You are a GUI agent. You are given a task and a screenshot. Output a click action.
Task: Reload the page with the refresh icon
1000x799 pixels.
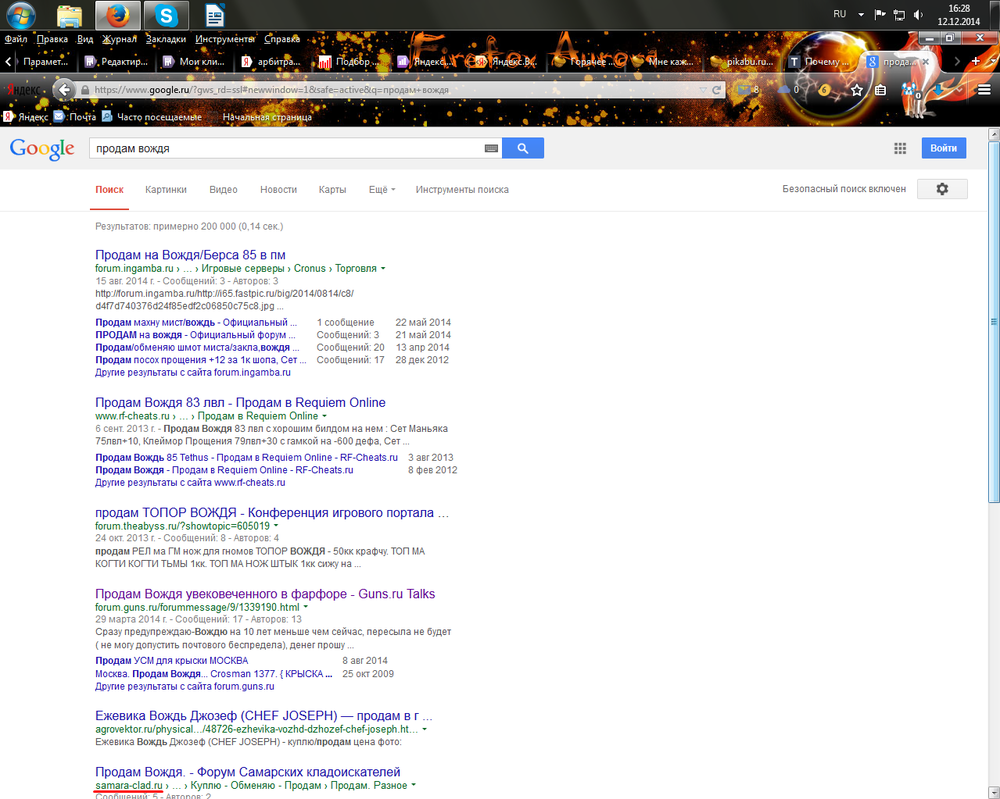point(716,90)
